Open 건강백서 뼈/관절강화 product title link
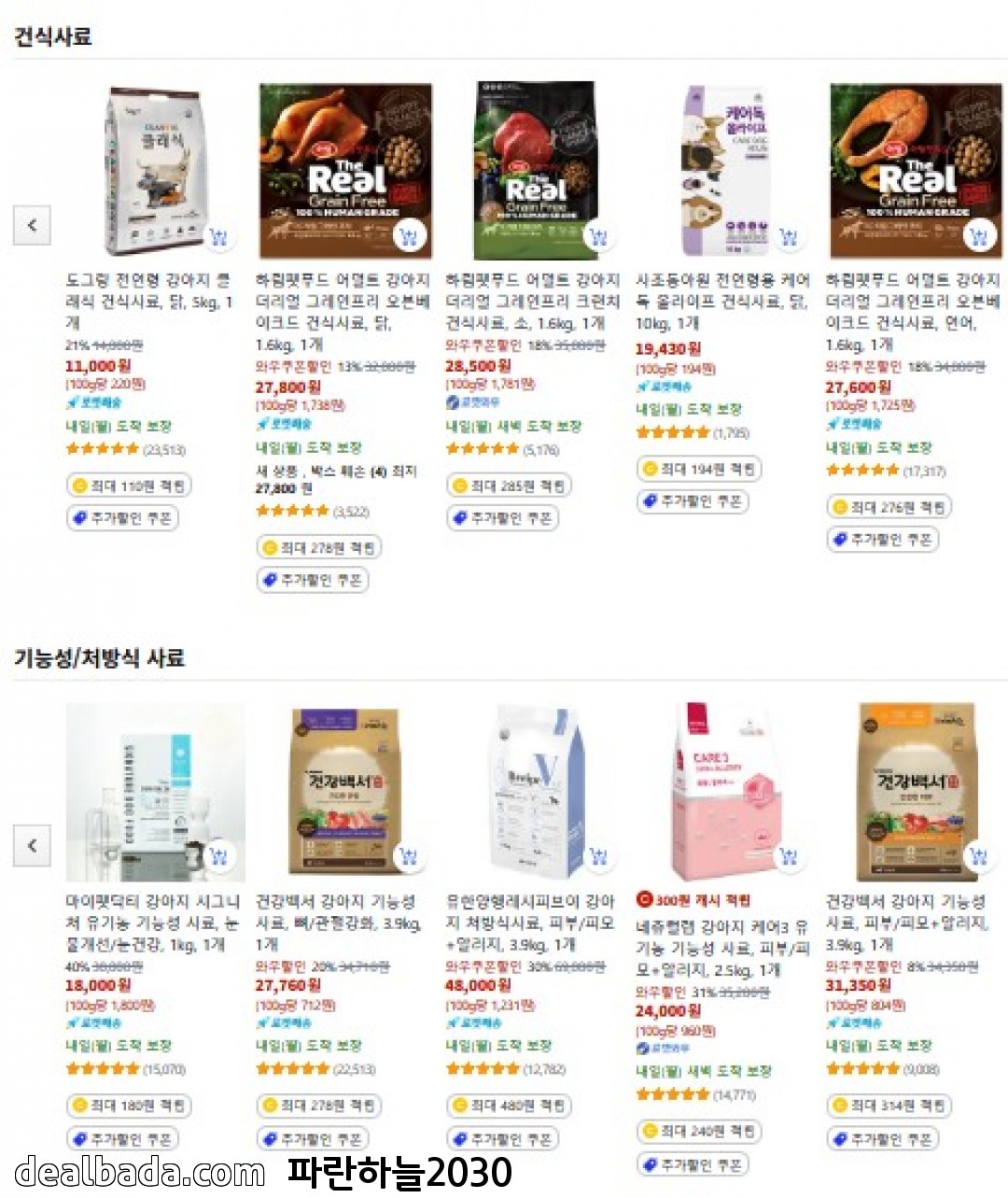This screenshot has width=1008, height=1198. pyautogui.click(x=339, y=923)
